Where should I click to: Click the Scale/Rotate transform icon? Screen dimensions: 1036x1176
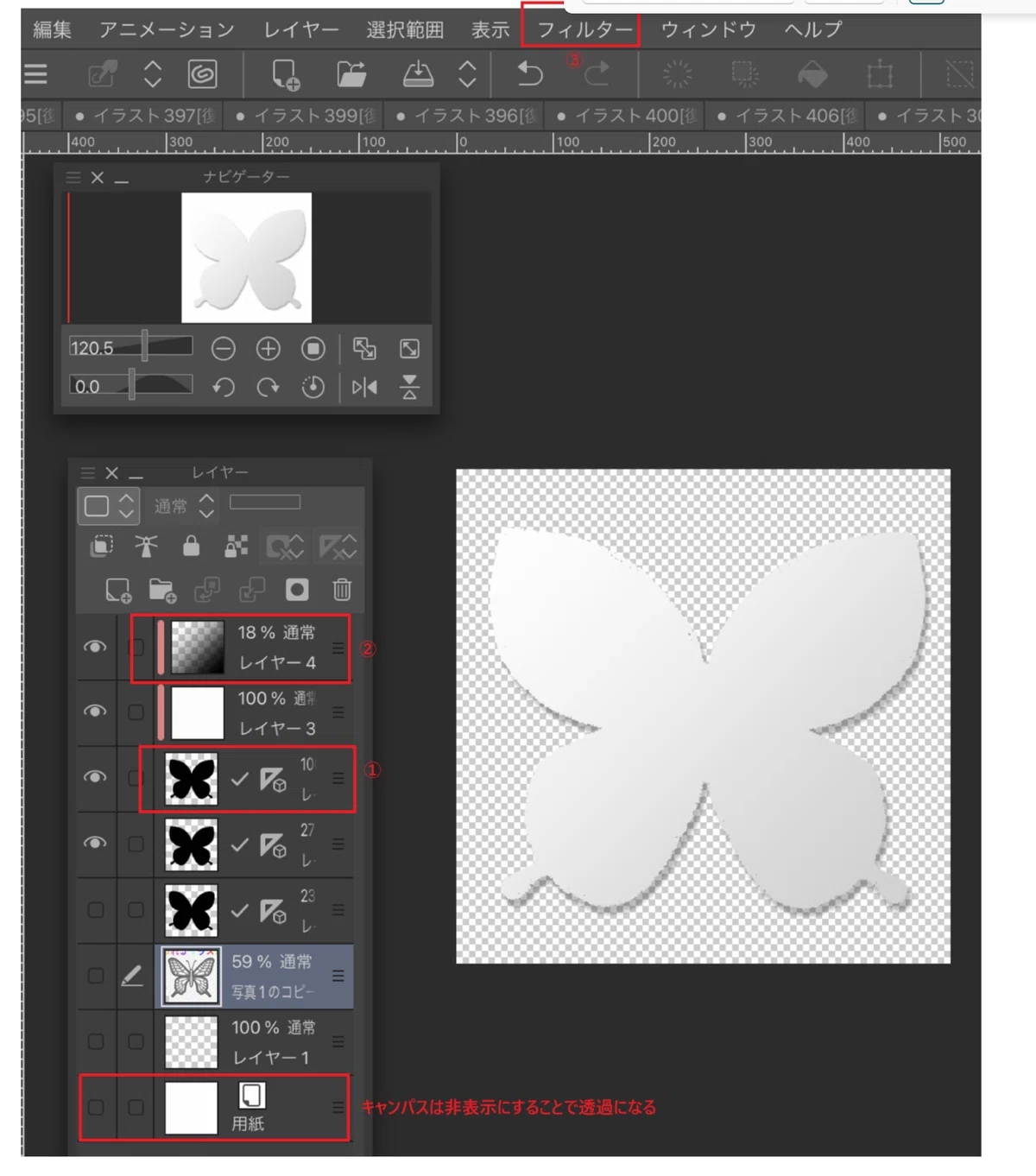pyautogui.click(x=880, y=74)
